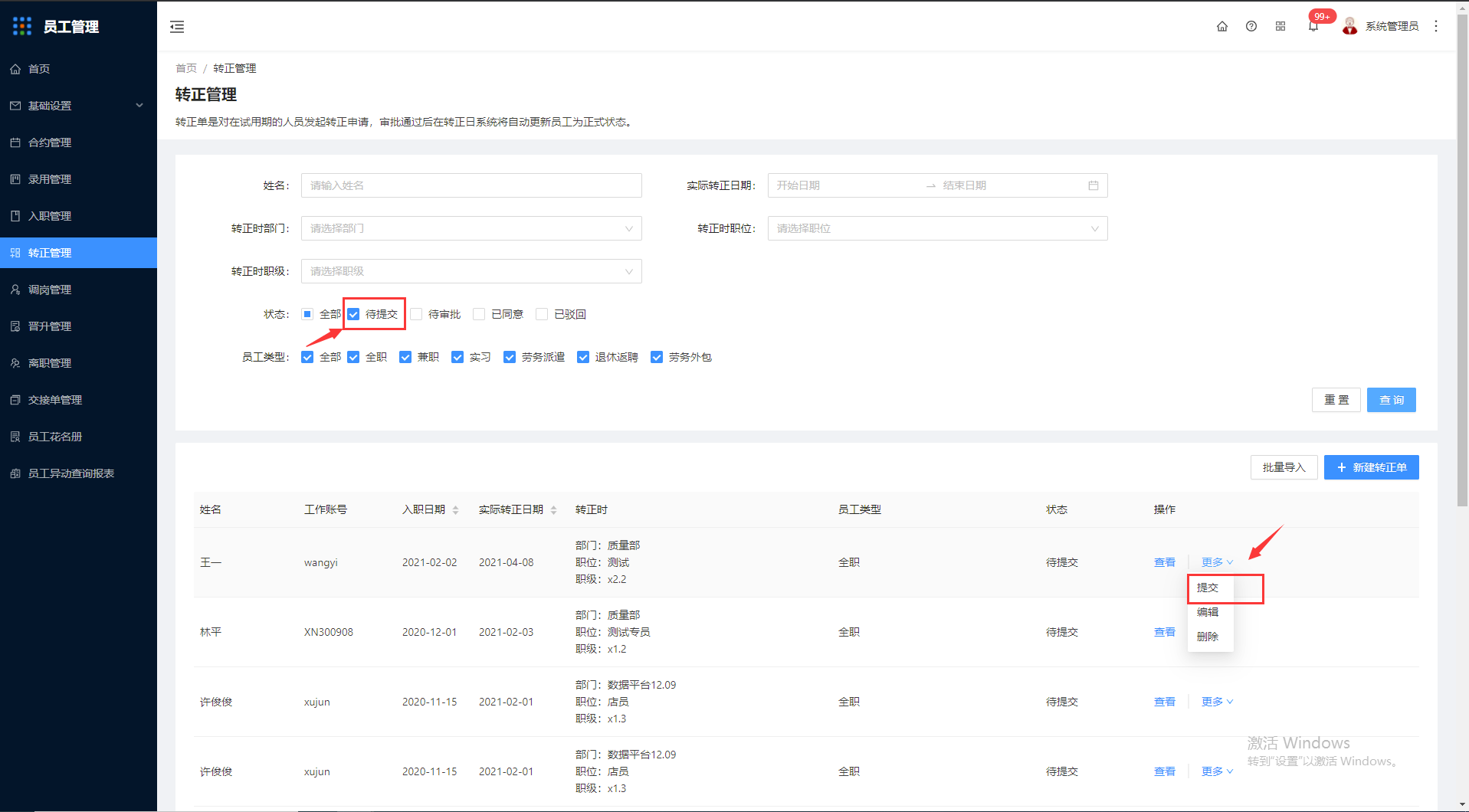Open the 转正时职级 dropdown
The image size is (1469, 812).
(471, 271)
